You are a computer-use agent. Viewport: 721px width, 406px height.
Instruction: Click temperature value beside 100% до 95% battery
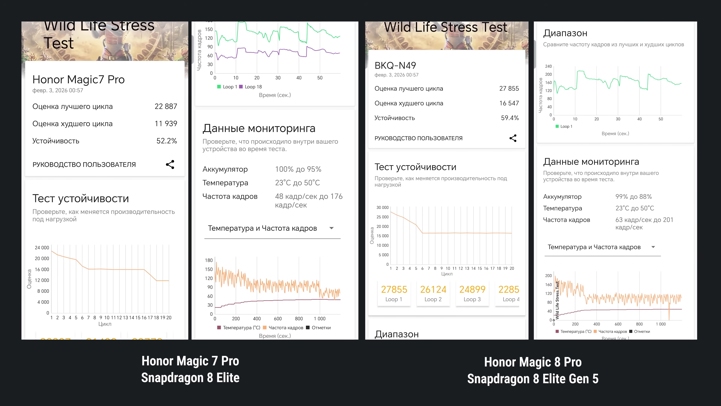pos(297,183)
